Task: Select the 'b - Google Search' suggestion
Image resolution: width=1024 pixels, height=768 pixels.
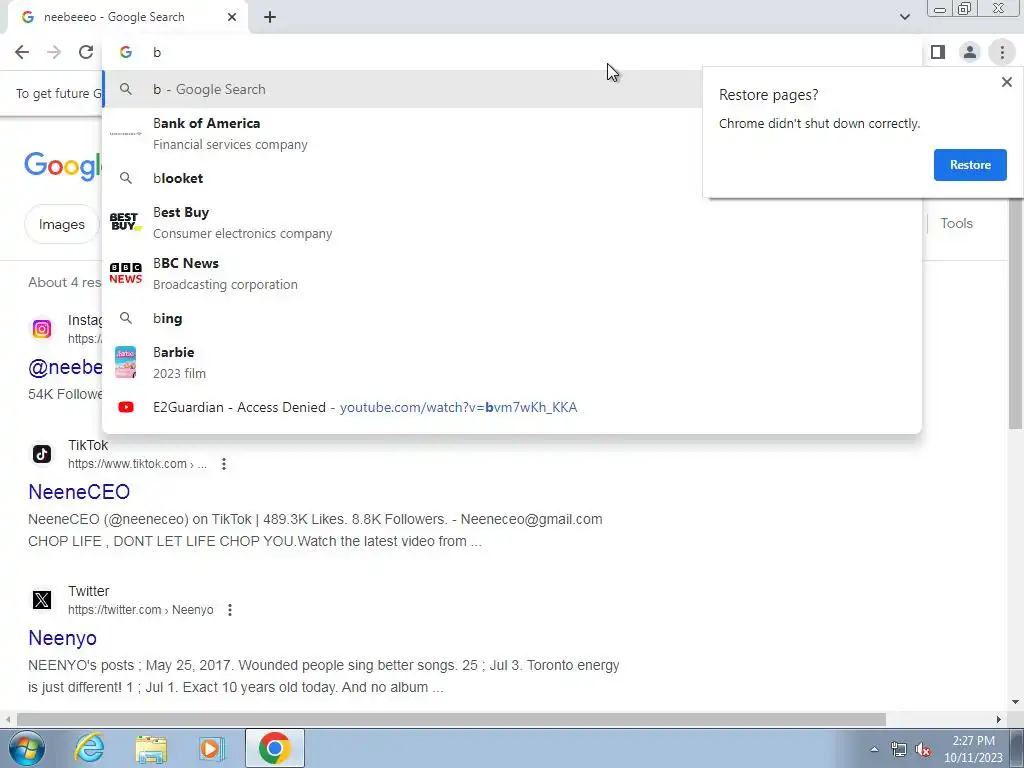Action: click(x=402, y=89)
